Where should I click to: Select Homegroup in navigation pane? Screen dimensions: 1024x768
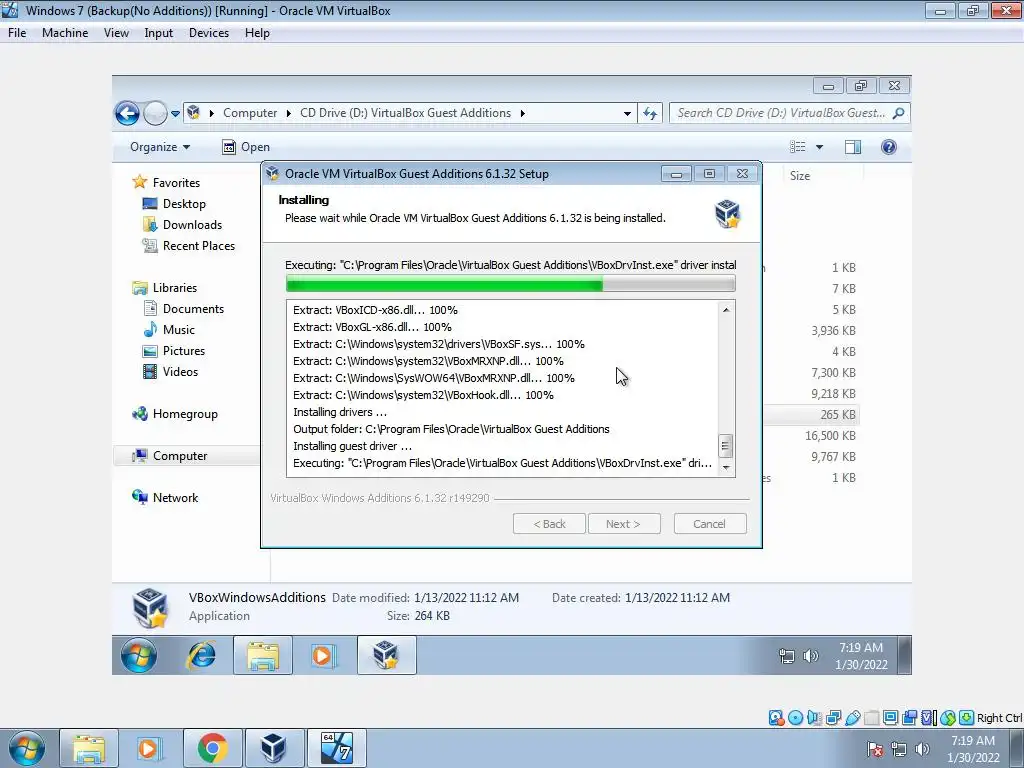(175, 413)
